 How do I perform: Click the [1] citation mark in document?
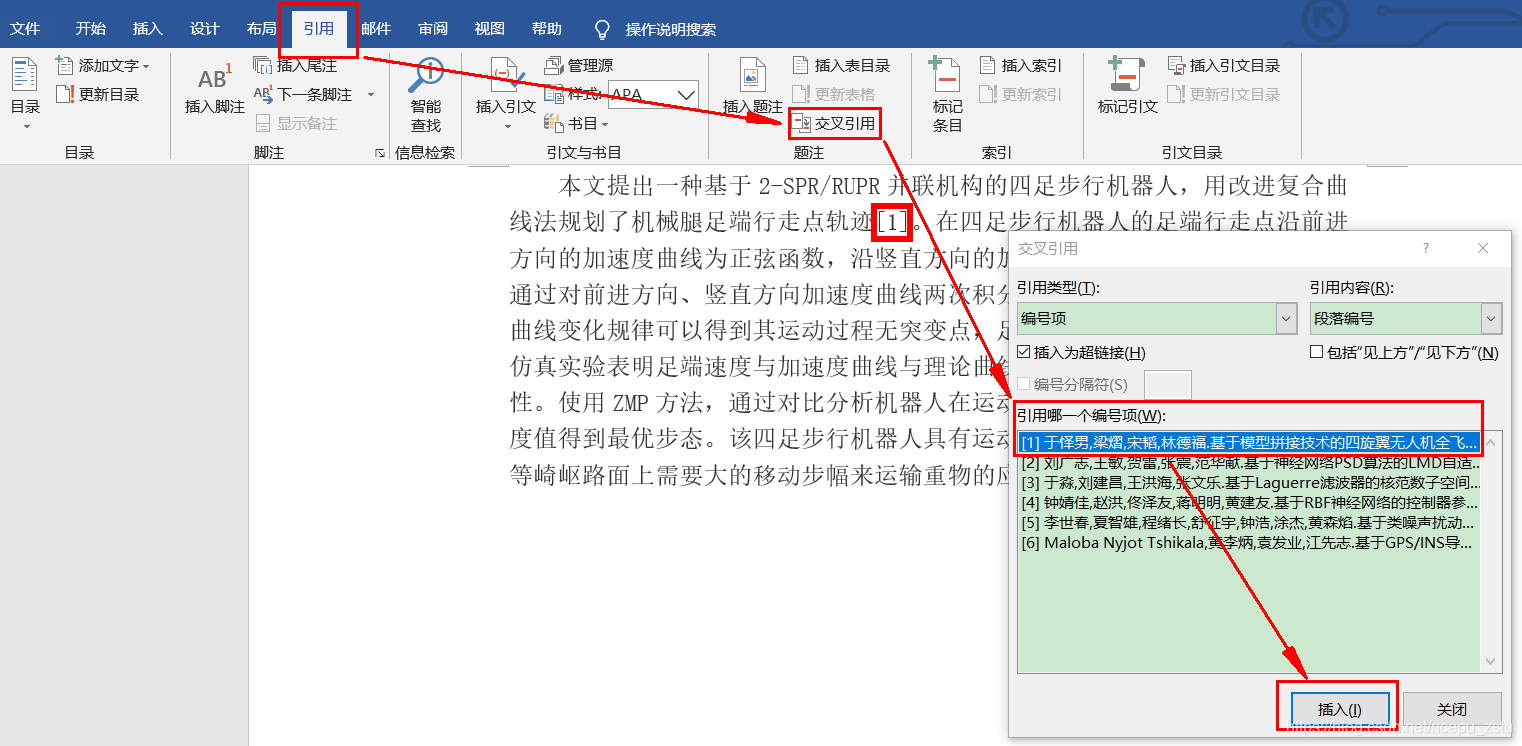(x=891, y=221)
